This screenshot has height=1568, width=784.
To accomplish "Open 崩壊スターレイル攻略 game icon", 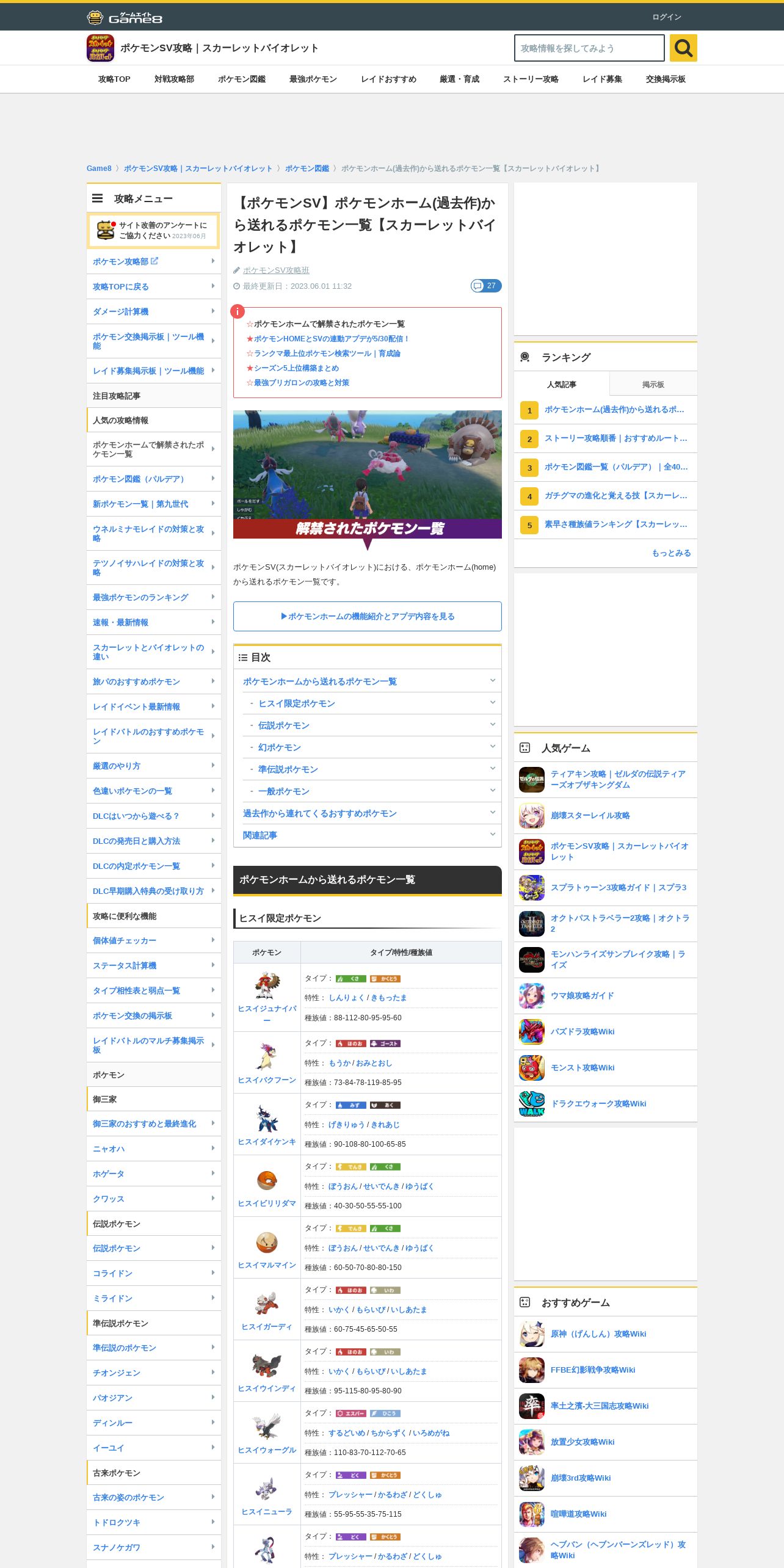I will tap(532, 816).
